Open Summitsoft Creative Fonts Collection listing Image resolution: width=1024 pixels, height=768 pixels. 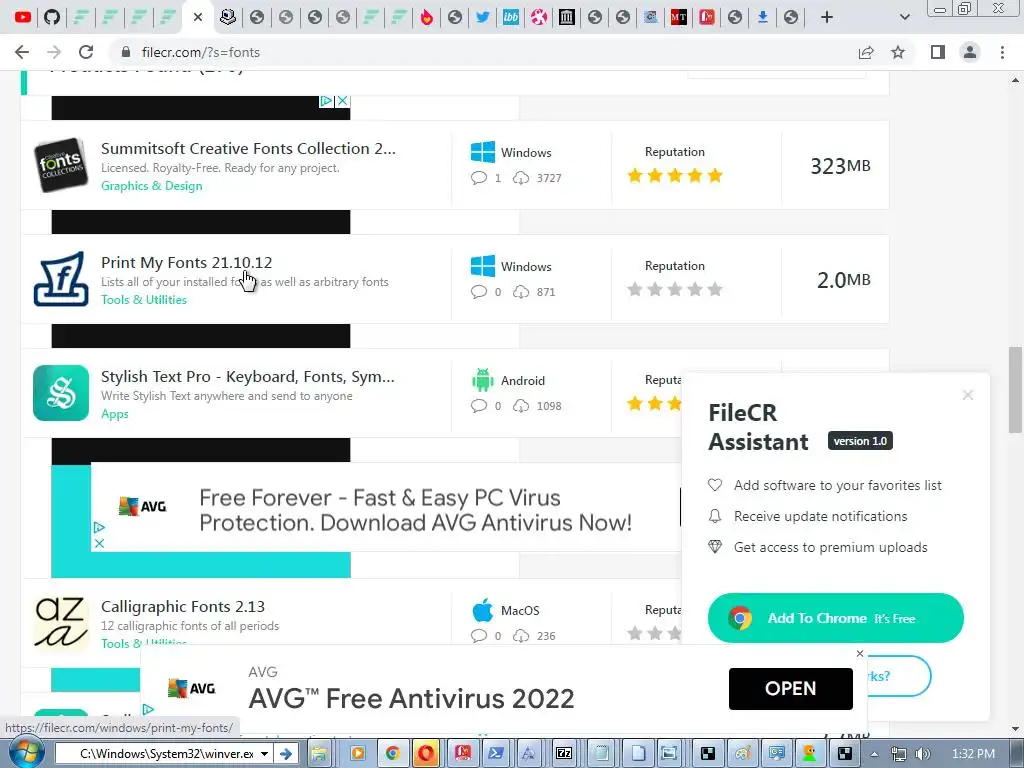click(x=248, y=149)
